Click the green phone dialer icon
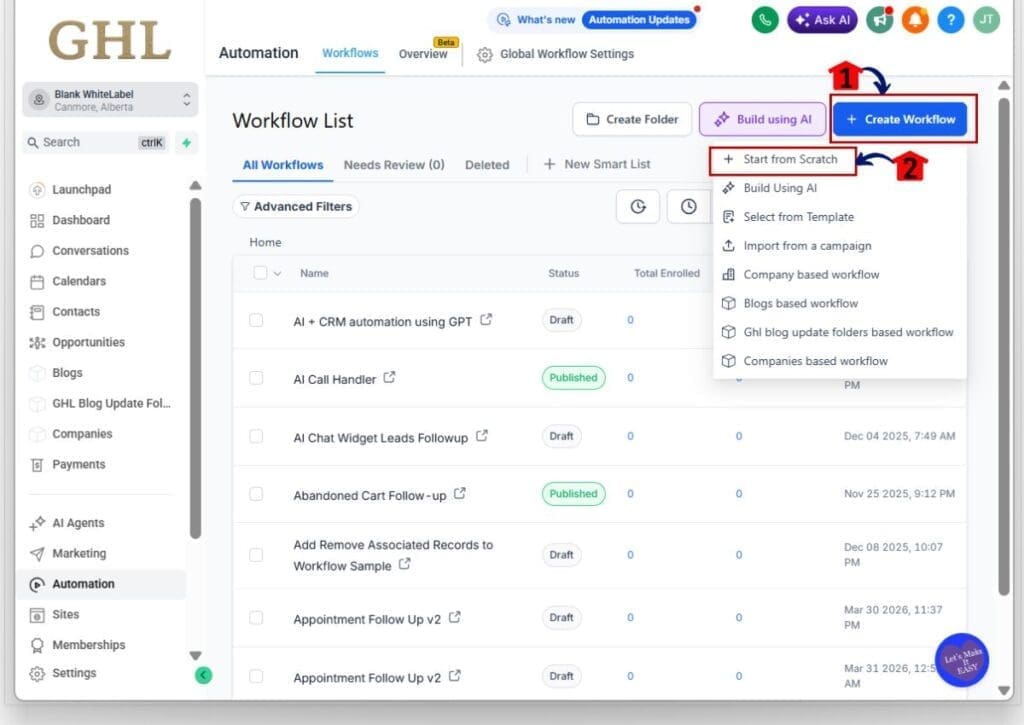1024x725 pixels. coord(765,19)
